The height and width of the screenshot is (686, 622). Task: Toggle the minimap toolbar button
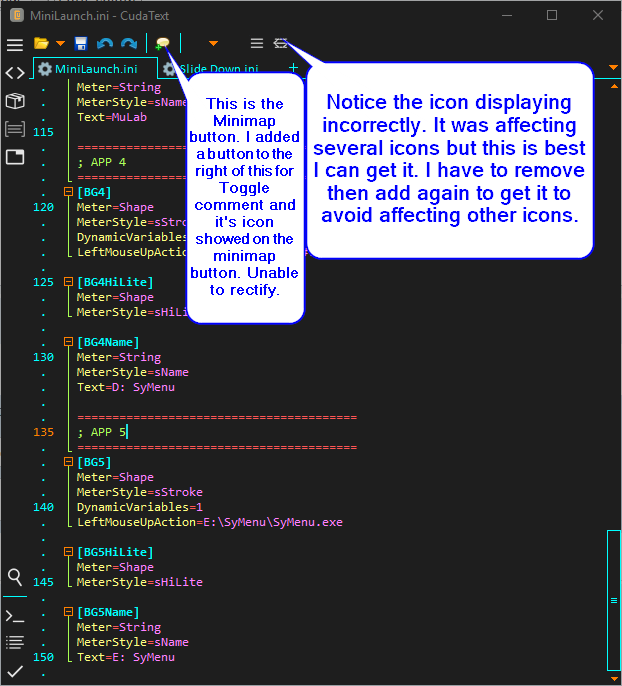point(162,44)
